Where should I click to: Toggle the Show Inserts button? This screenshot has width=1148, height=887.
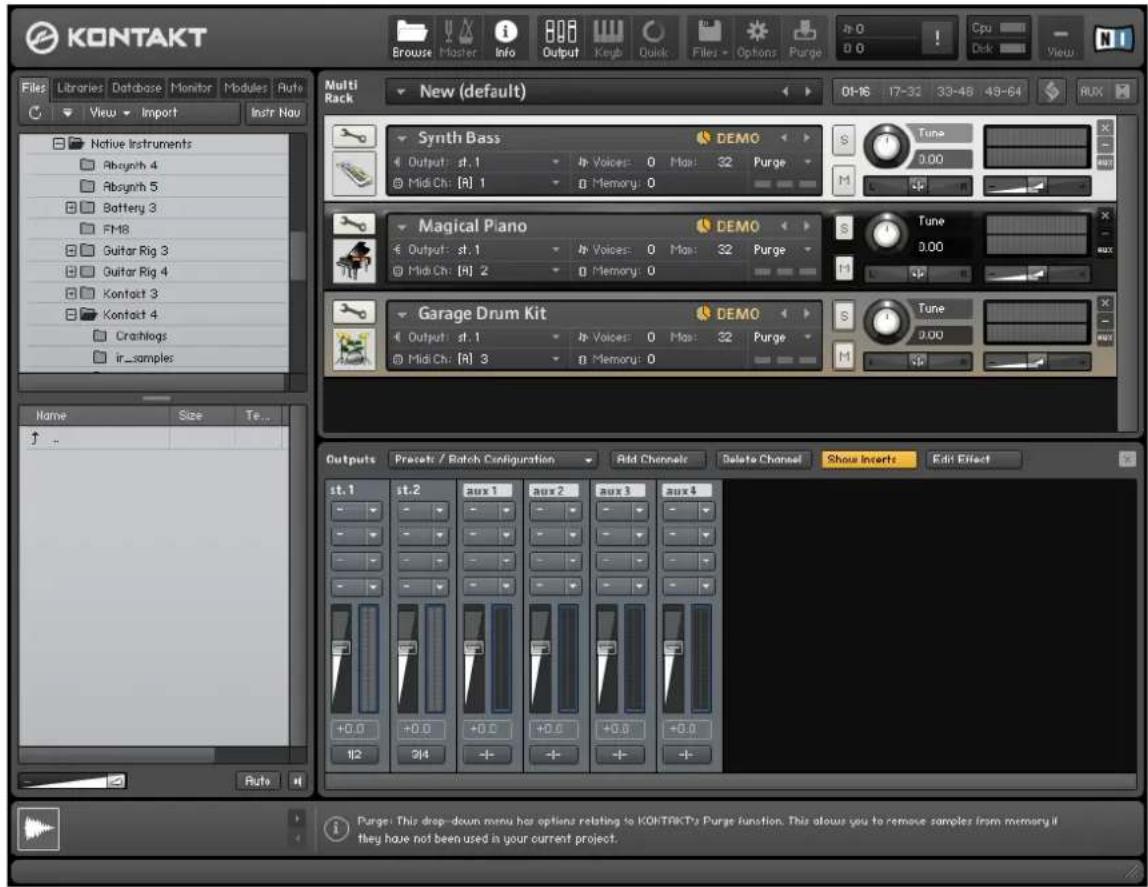click(x=868, y=459)
